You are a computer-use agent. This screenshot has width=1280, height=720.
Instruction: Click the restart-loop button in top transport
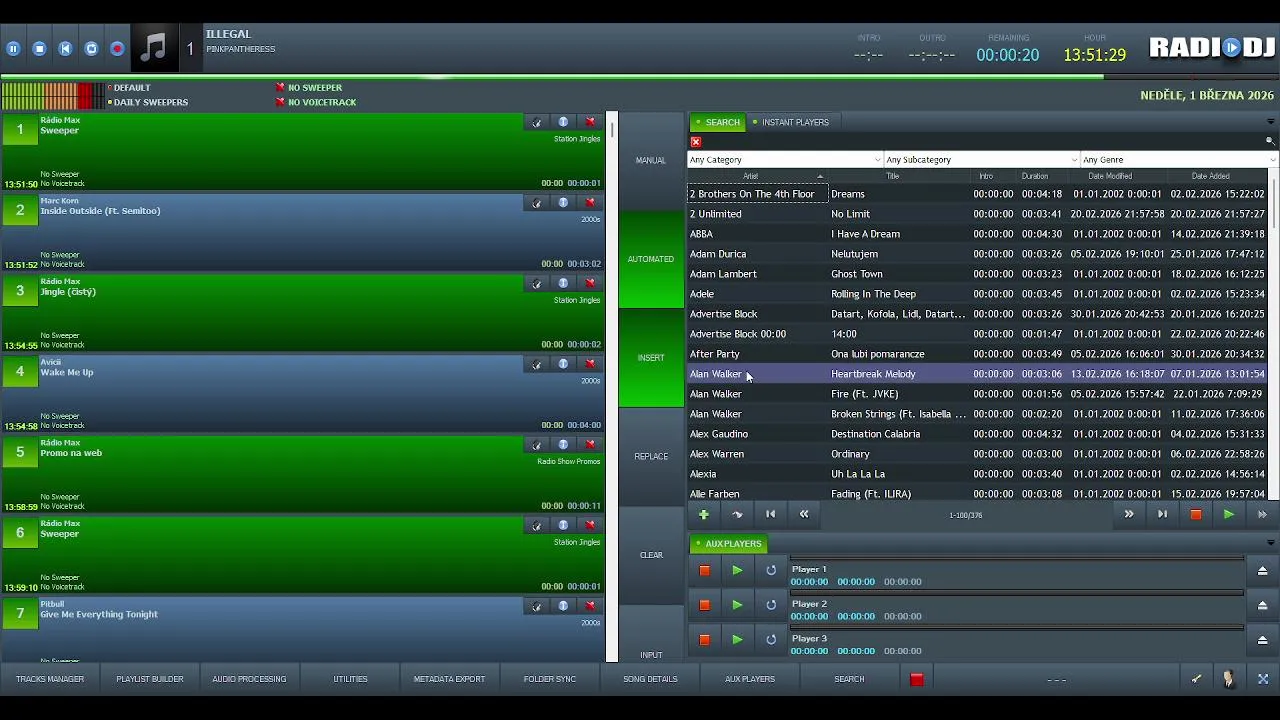pos(91,48)
